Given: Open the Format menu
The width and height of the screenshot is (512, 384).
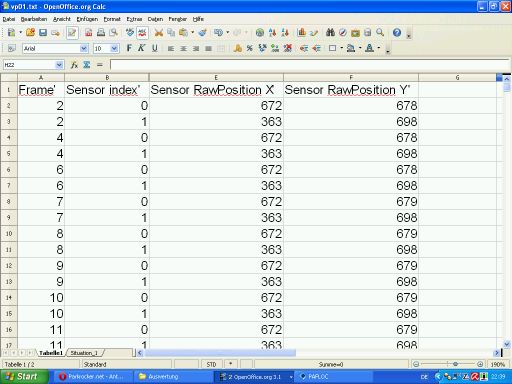Looking at the screenshot, I should point(112,19).
